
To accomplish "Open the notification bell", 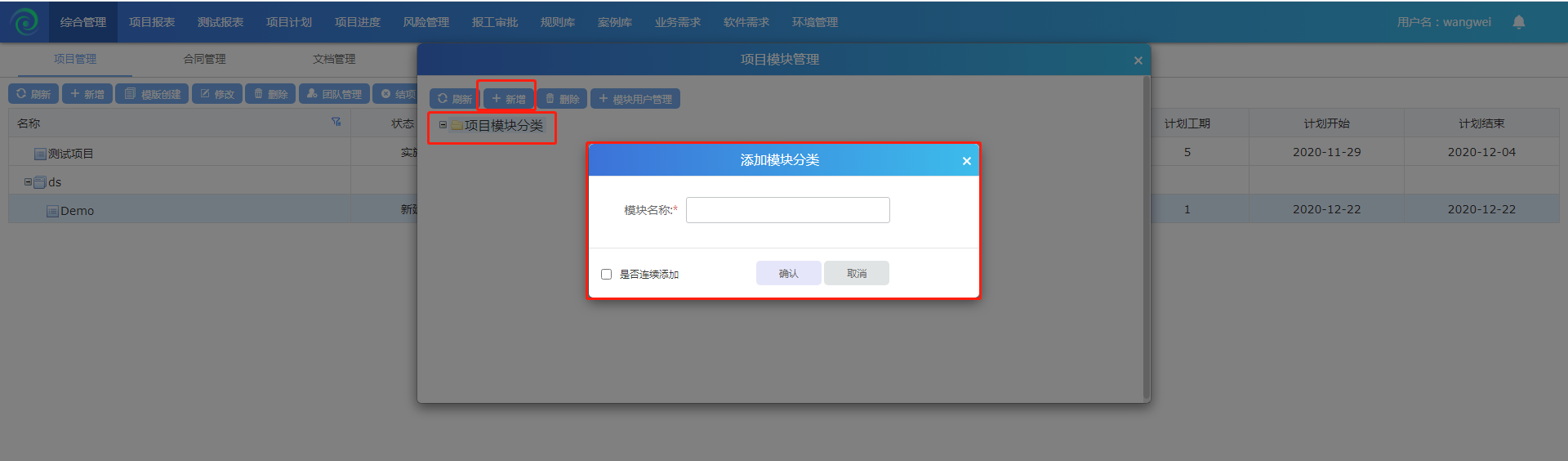I will click(x=1519, y=22).
